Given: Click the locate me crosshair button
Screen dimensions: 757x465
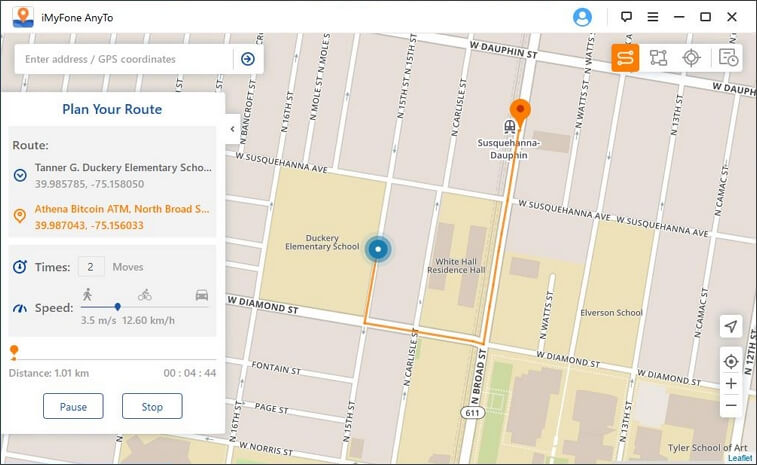Looking at the screenshot, I should [731, 361].
